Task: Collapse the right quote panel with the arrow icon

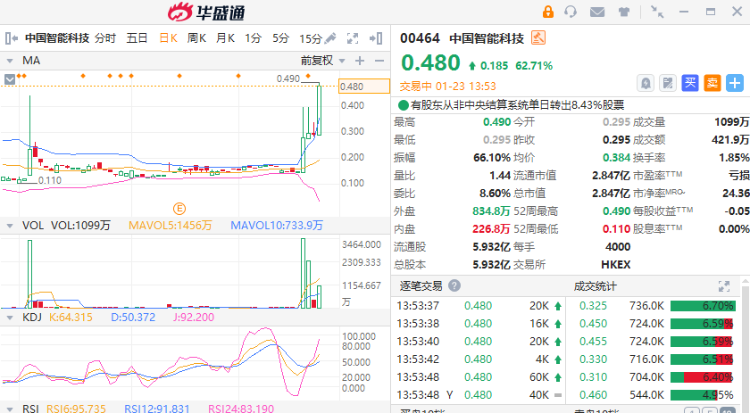Action: point(376,38)
